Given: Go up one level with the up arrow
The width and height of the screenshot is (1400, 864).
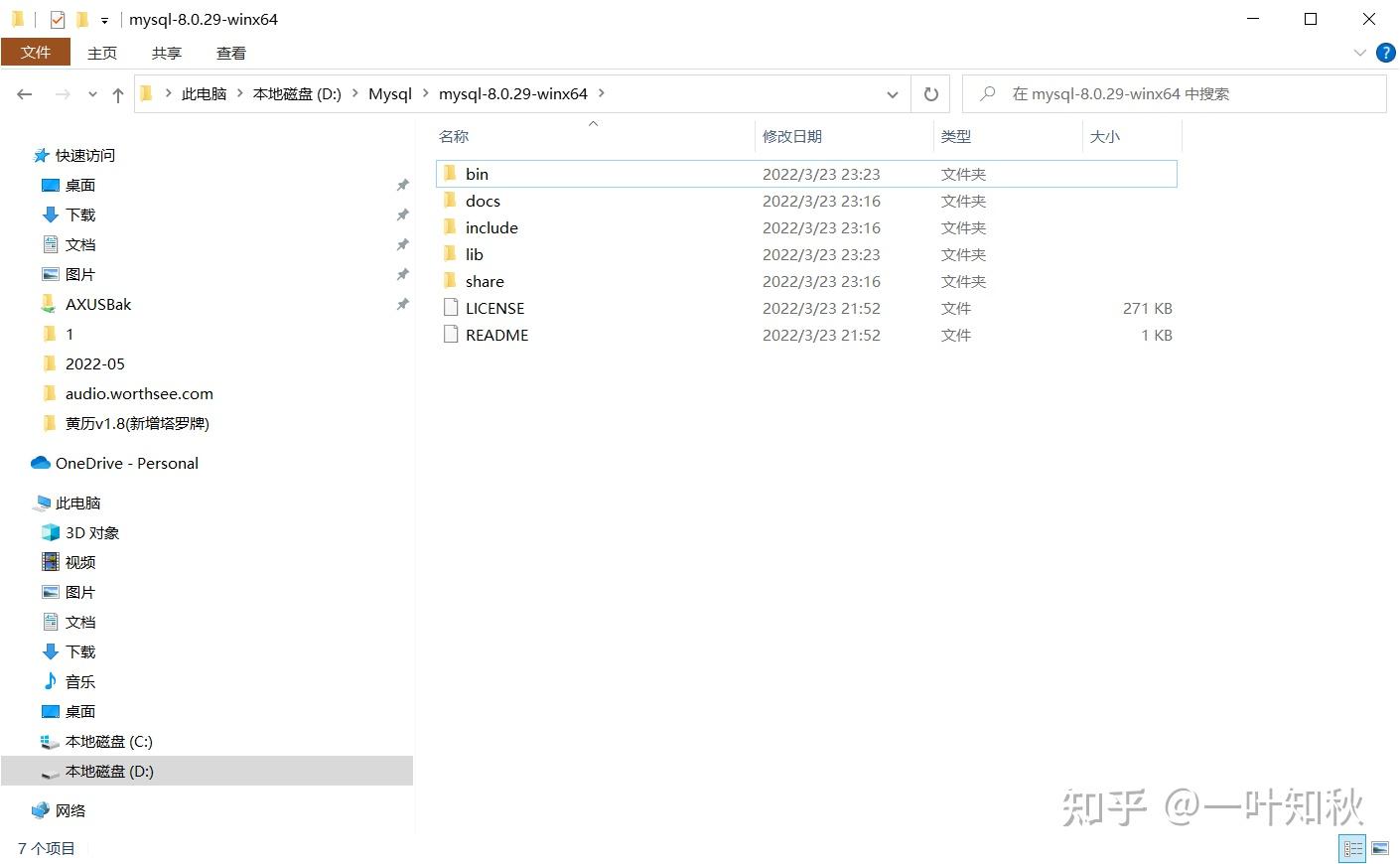Looking at the screenshot, I should 117,92.
